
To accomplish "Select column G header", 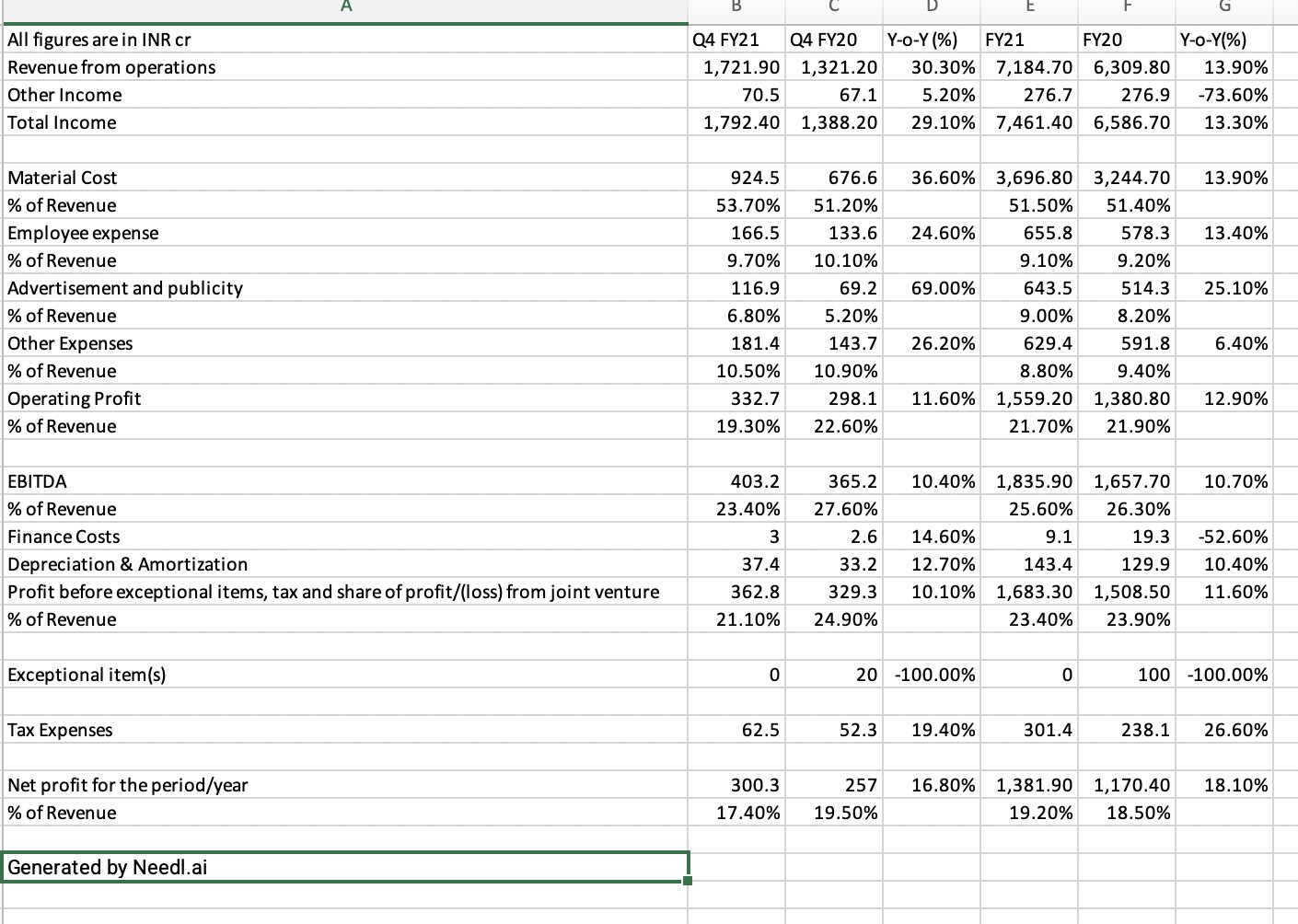I will (x=1224, y=9).
